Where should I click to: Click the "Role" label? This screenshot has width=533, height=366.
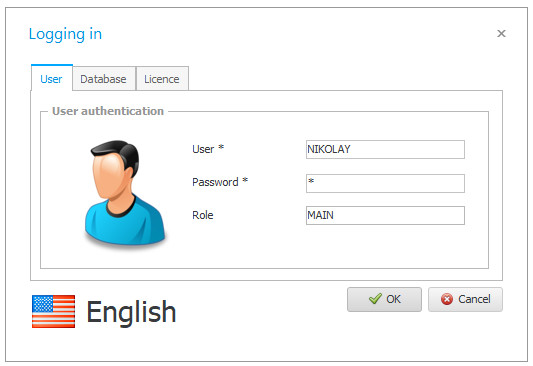pyautogui.click(x=203, y=215)
